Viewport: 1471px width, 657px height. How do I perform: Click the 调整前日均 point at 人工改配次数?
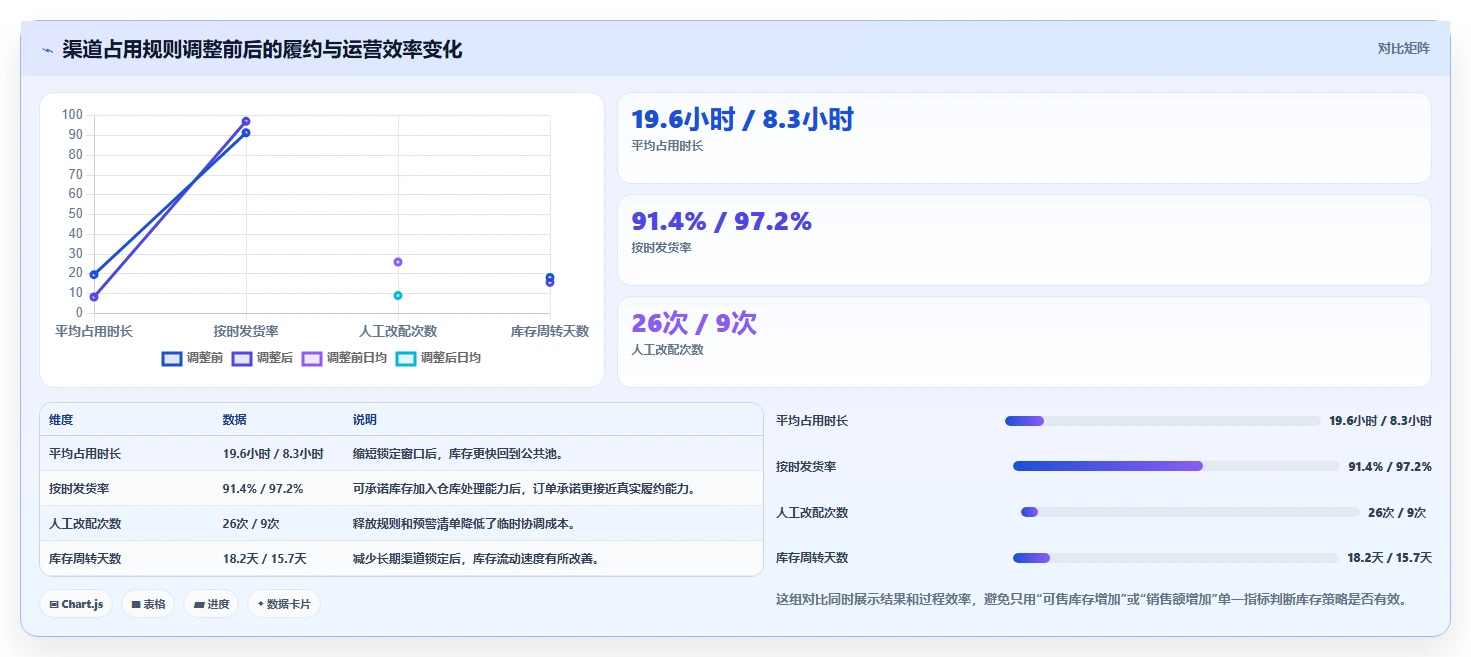398,262
